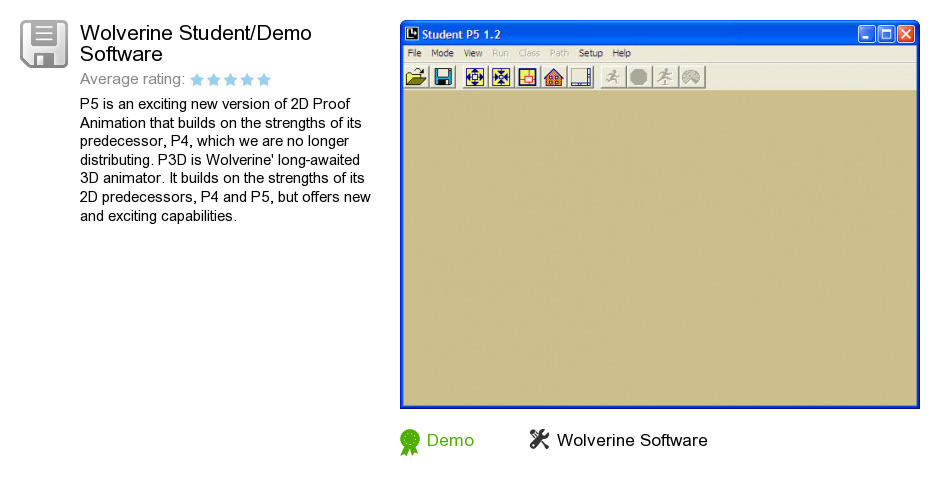Click the large floppy disk product icon
Viewport: 940px width, 486px height.
click(44, 44)
